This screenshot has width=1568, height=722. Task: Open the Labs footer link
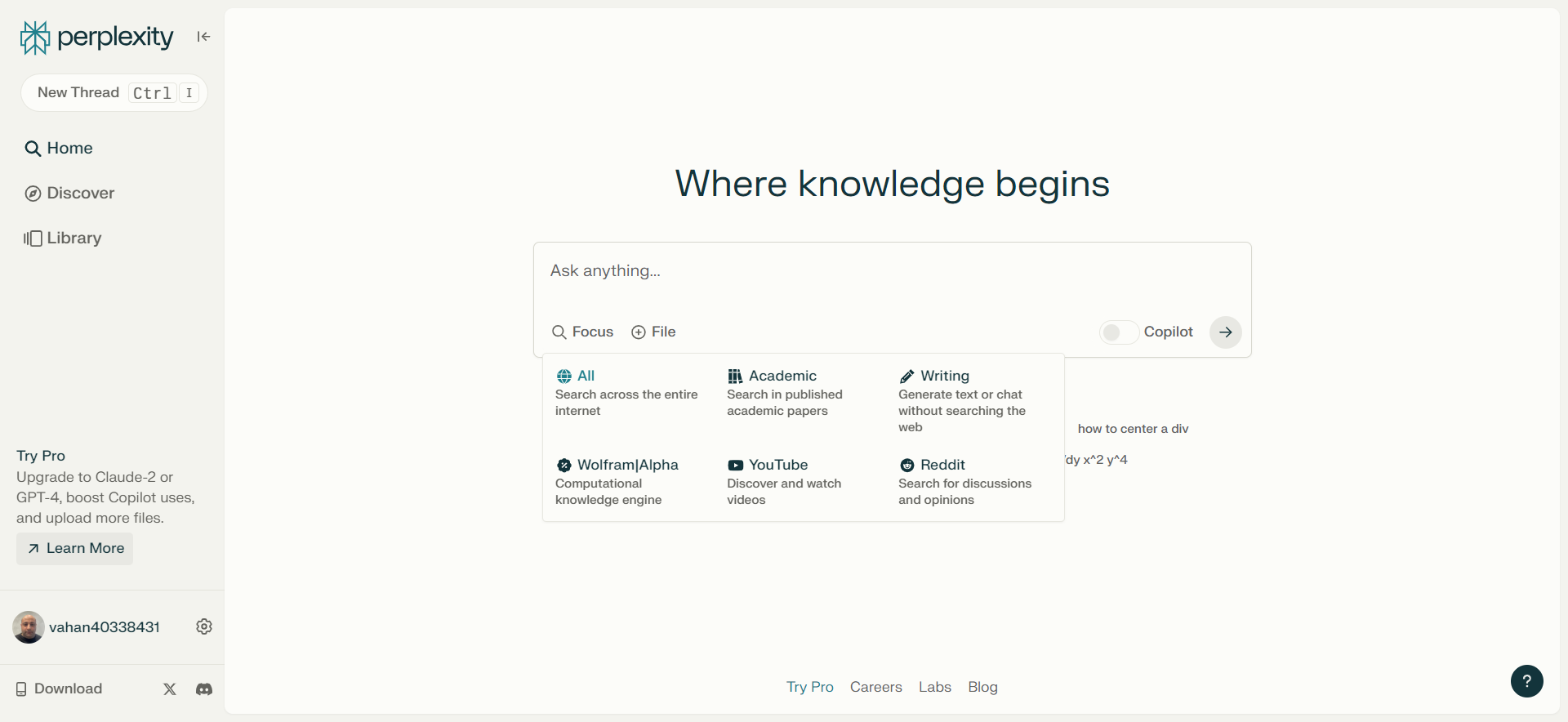point(935,688)
